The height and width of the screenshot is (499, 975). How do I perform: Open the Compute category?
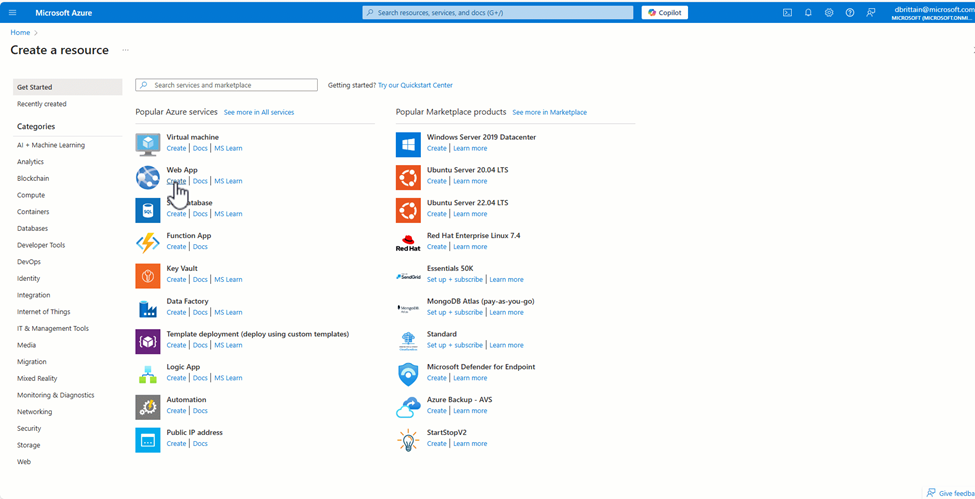[x=31, y=195]
